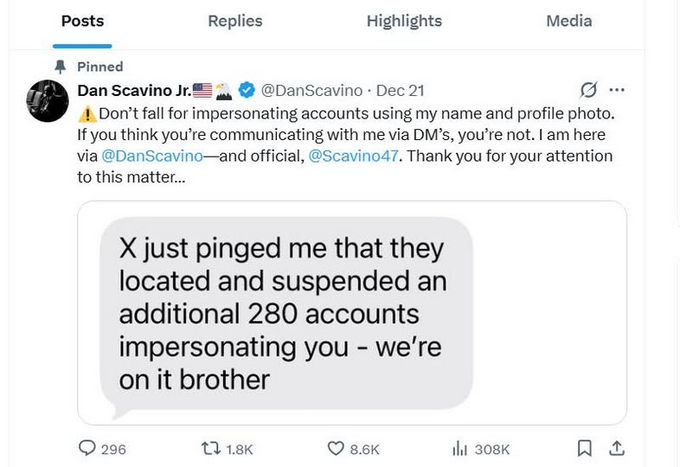Click the reply comment icon
This screenshot has width=680, height=467.
click(x=86, y=449)
